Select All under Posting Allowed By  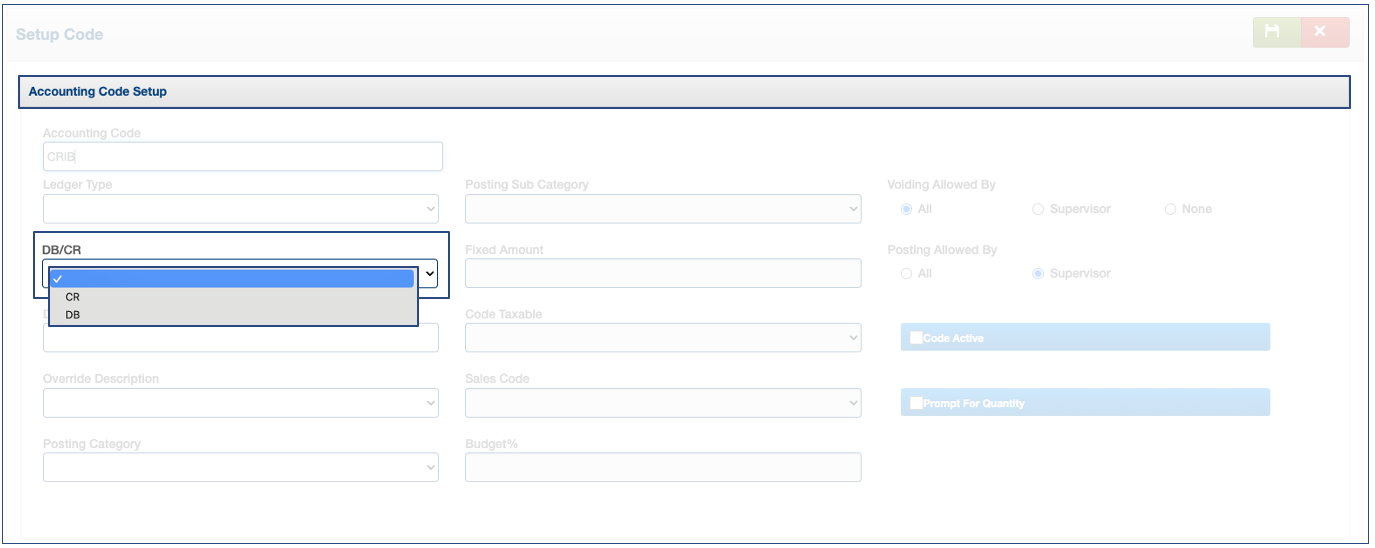click(x=906, y=273)
